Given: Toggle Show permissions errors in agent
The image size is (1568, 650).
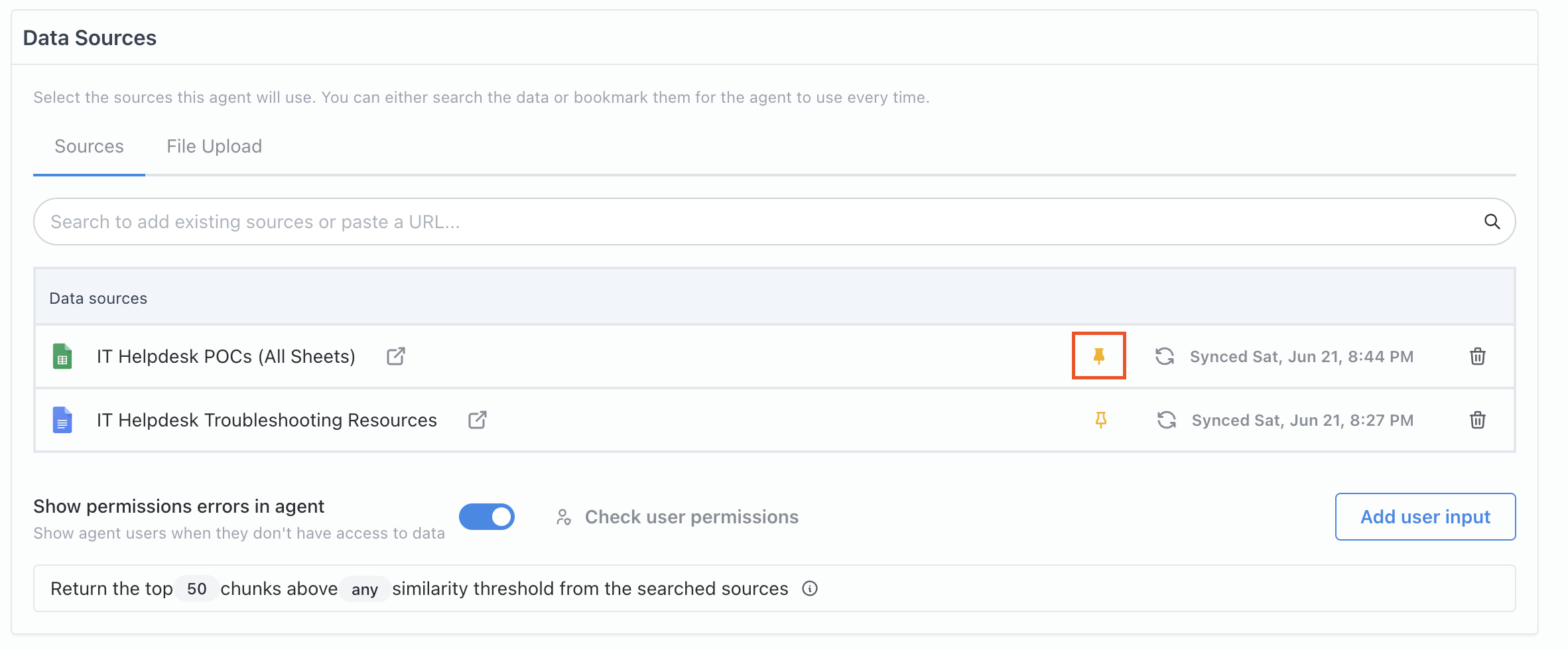Looking at the screenshot, I should 487,517.
